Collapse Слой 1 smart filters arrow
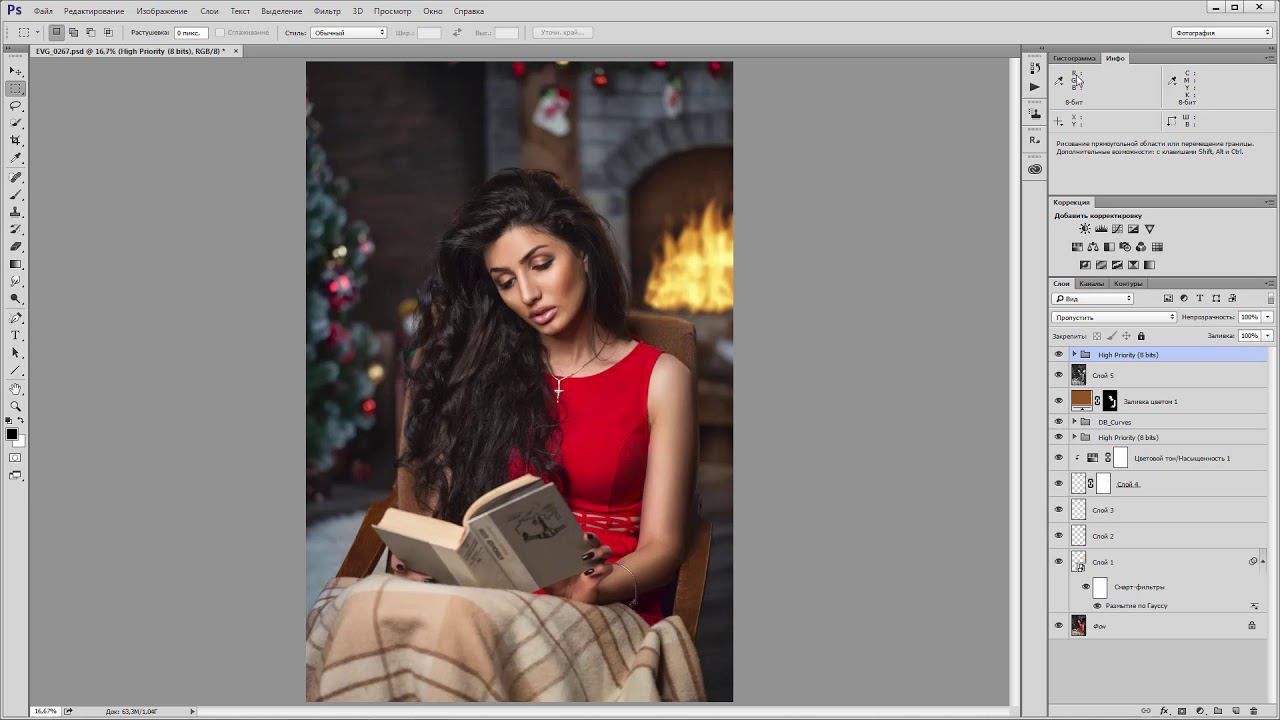This screenshot has width=1280, height=720. point(1263,561)
